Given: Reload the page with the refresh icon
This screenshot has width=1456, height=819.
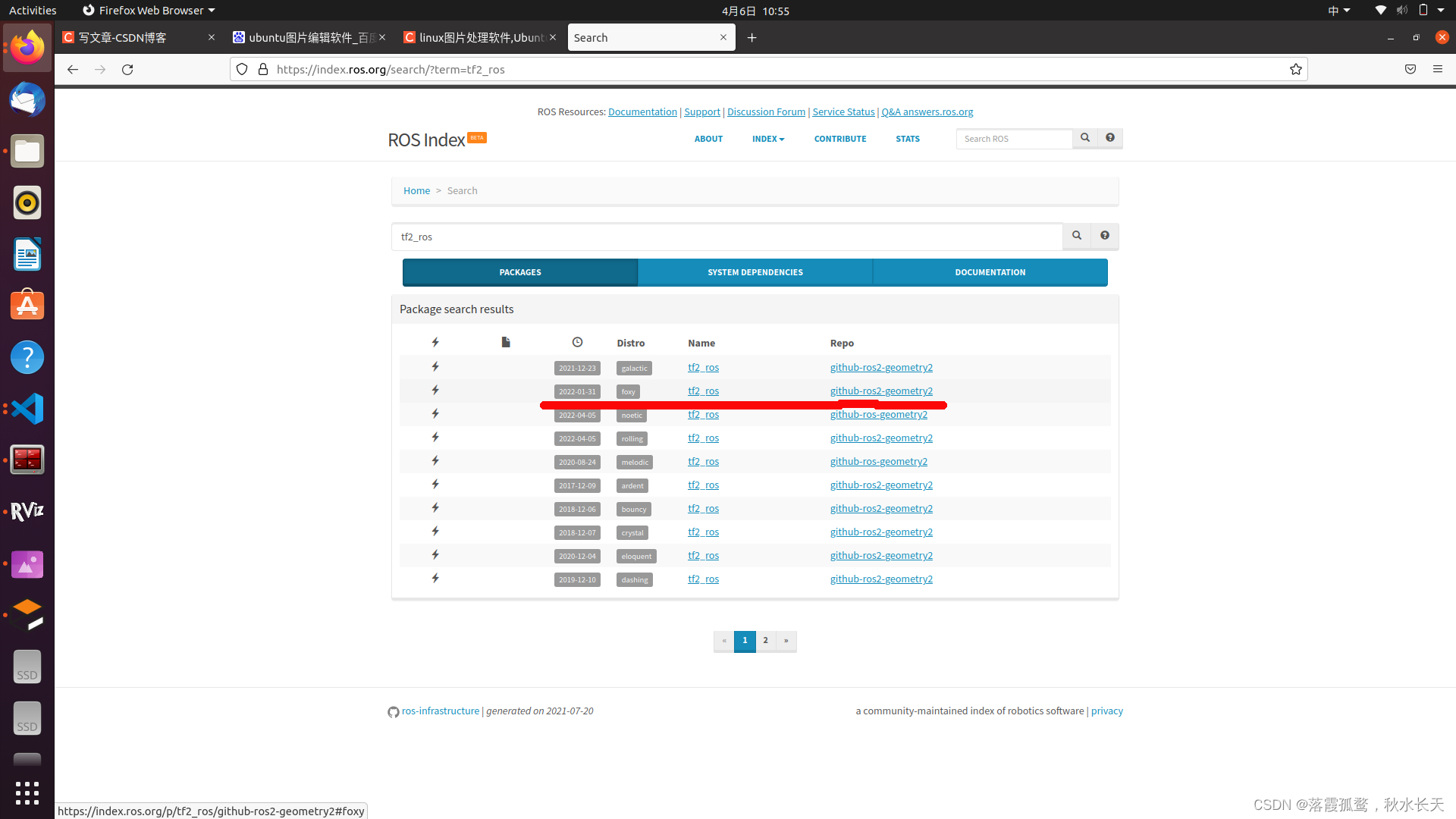Looking at the screenshot, I should pos(127,69).
